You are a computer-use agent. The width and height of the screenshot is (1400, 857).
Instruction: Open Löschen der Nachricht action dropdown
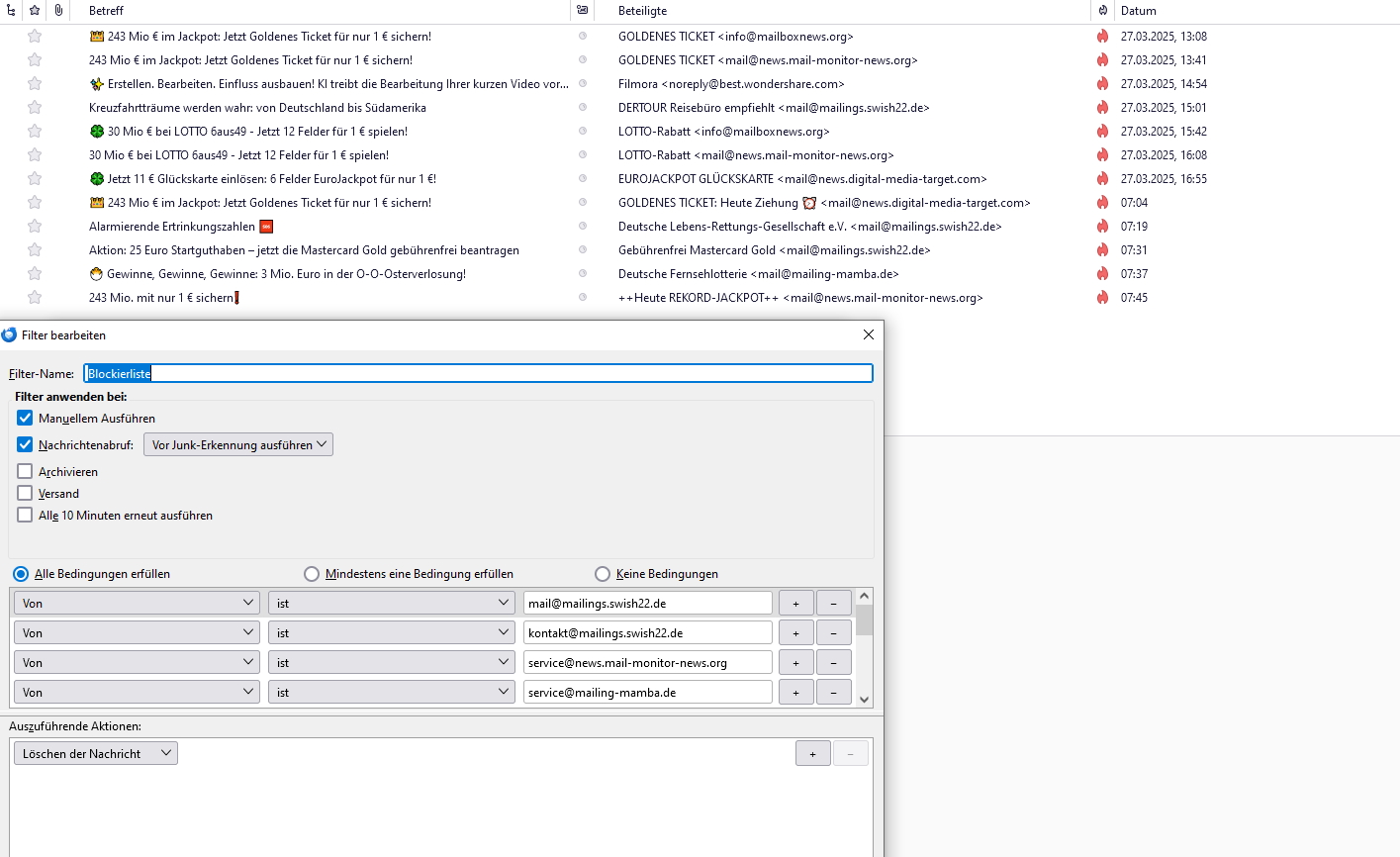click(96, 754)
